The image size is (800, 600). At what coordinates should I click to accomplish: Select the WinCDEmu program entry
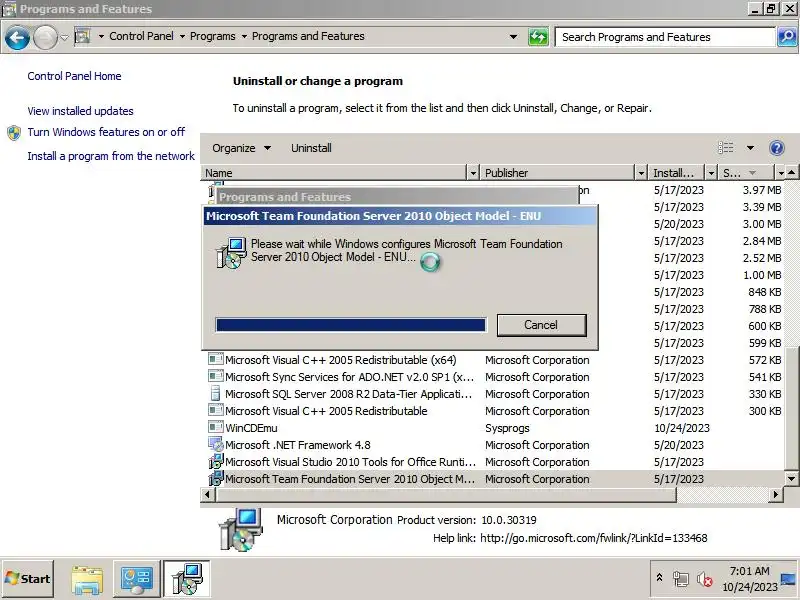click(492, 428)
